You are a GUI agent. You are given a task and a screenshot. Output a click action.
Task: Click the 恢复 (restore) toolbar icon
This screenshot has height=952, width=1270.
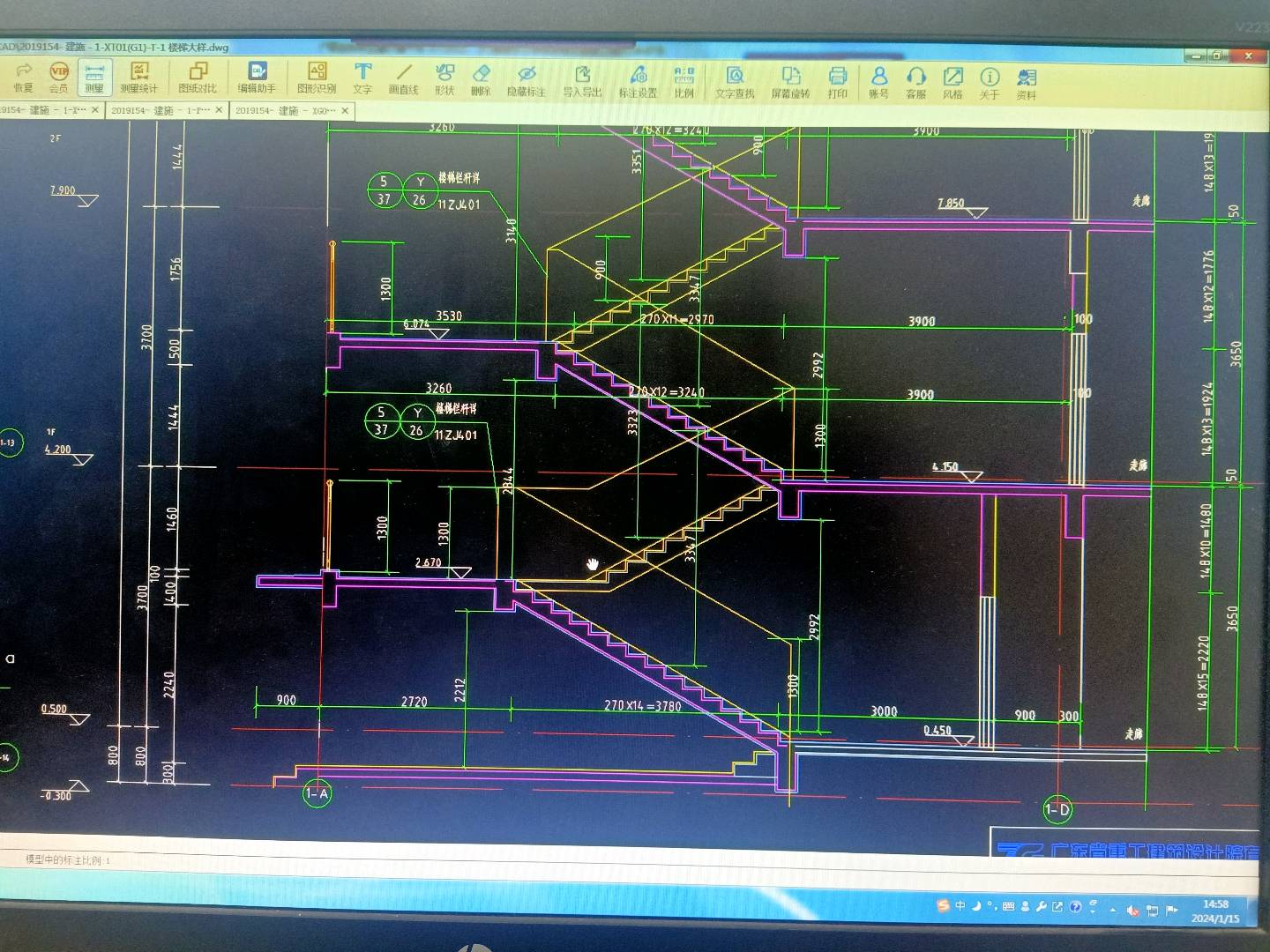[x=24, y=78]
